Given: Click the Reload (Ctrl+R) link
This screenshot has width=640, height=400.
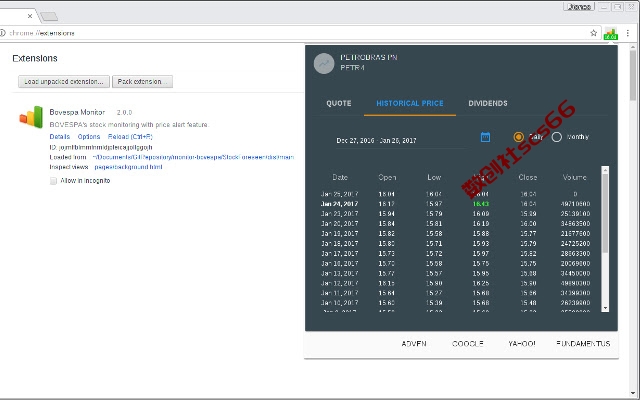Looking at the screenshot, I should pos(130,137).
